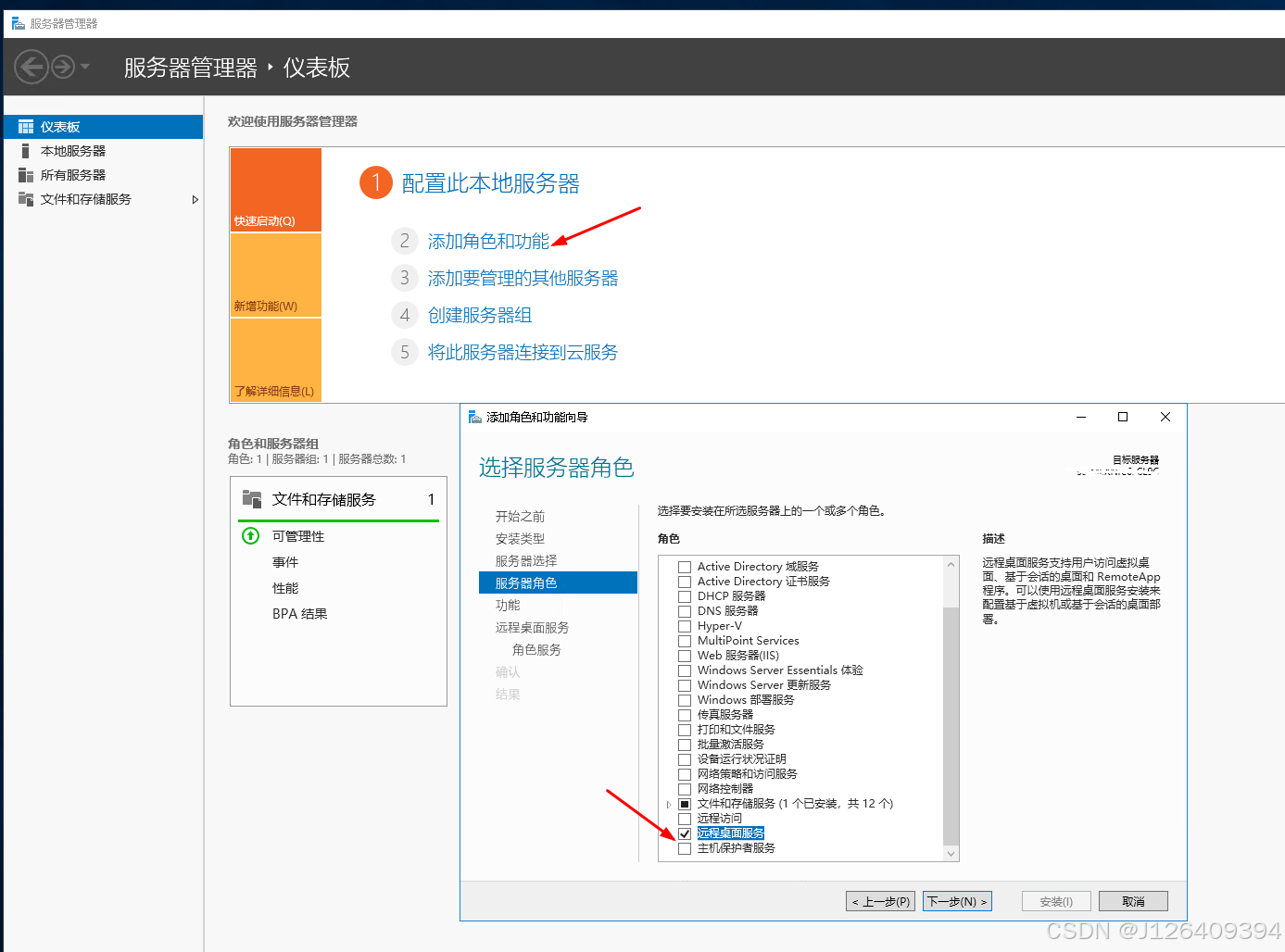Image resolution: width=1285 pixels, height=952 pixels.
Task: Click roles list scroll up arrow
Action: click(951, 564)
